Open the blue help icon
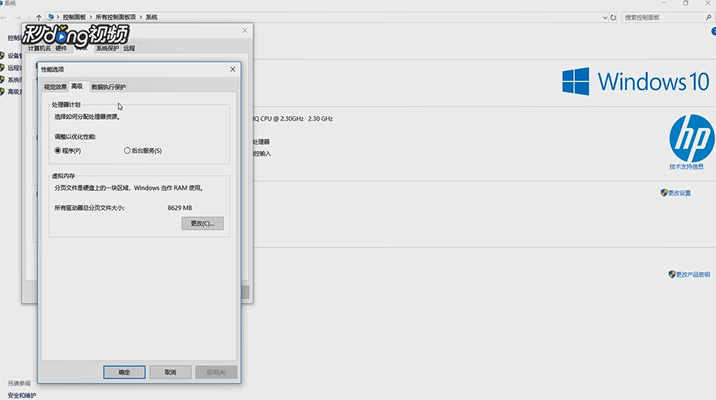 (x=713, y=31)
